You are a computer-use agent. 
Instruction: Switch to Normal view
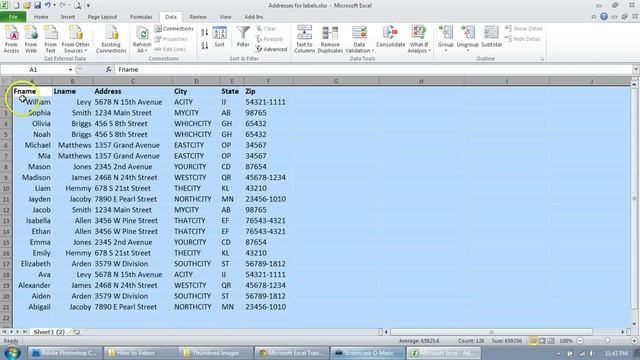point(533,341)
